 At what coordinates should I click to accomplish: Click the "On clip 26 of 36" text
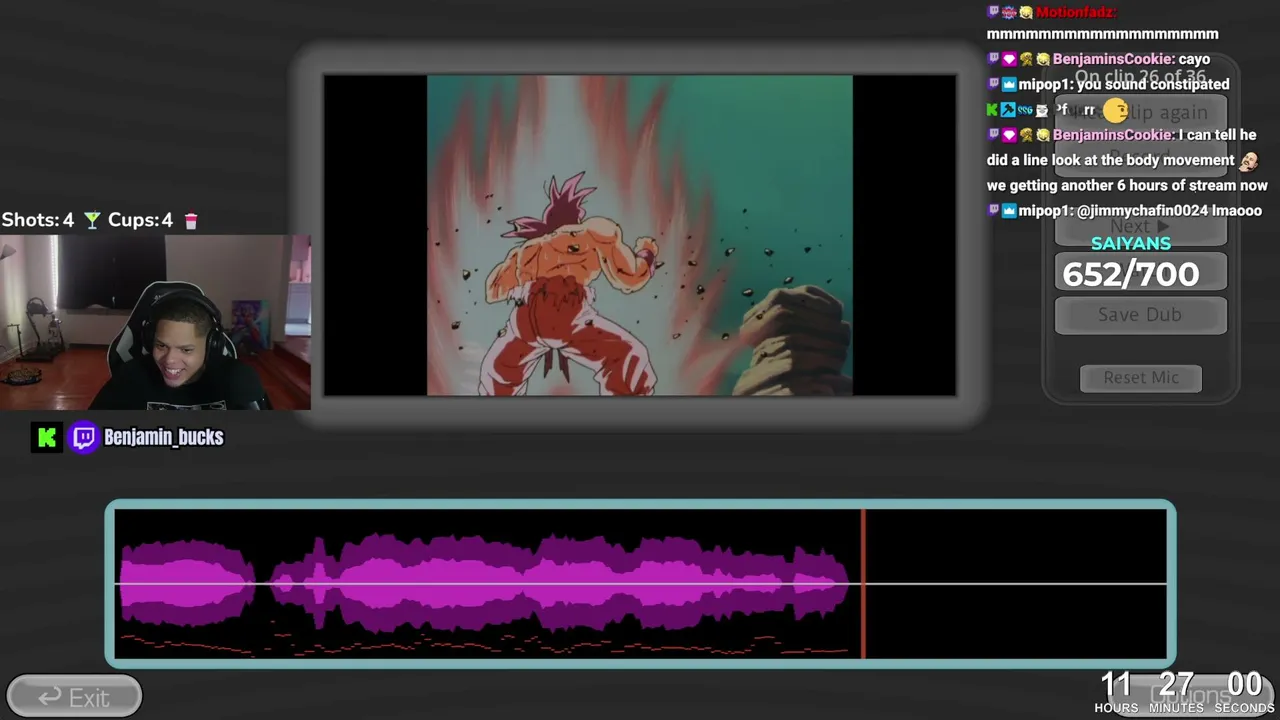pyautogui.click(x=1140, y=76)
